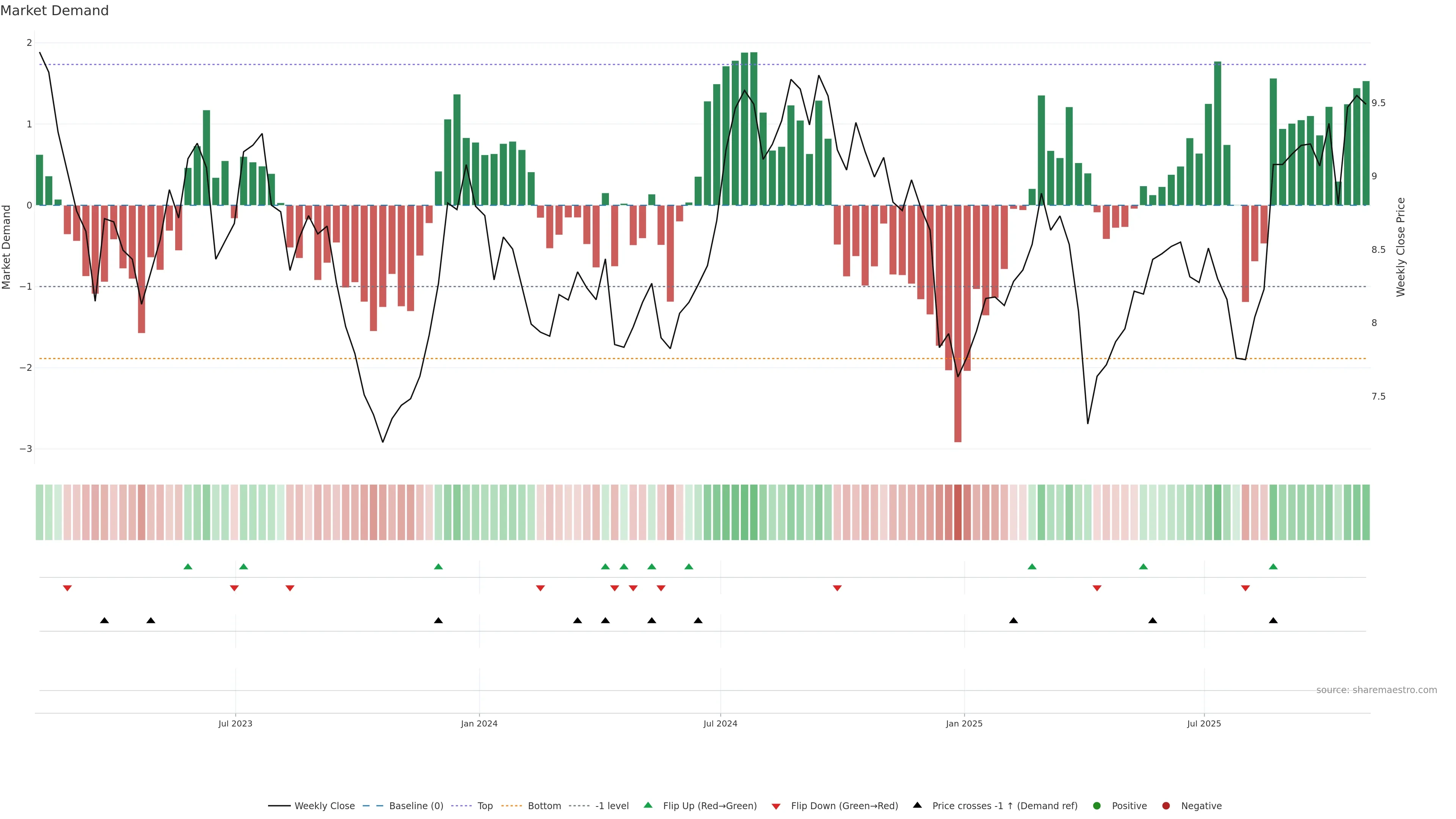The image size is (1456, 819).
Task: Click Weekly Close Price axis title
Action: (1400, 247)
